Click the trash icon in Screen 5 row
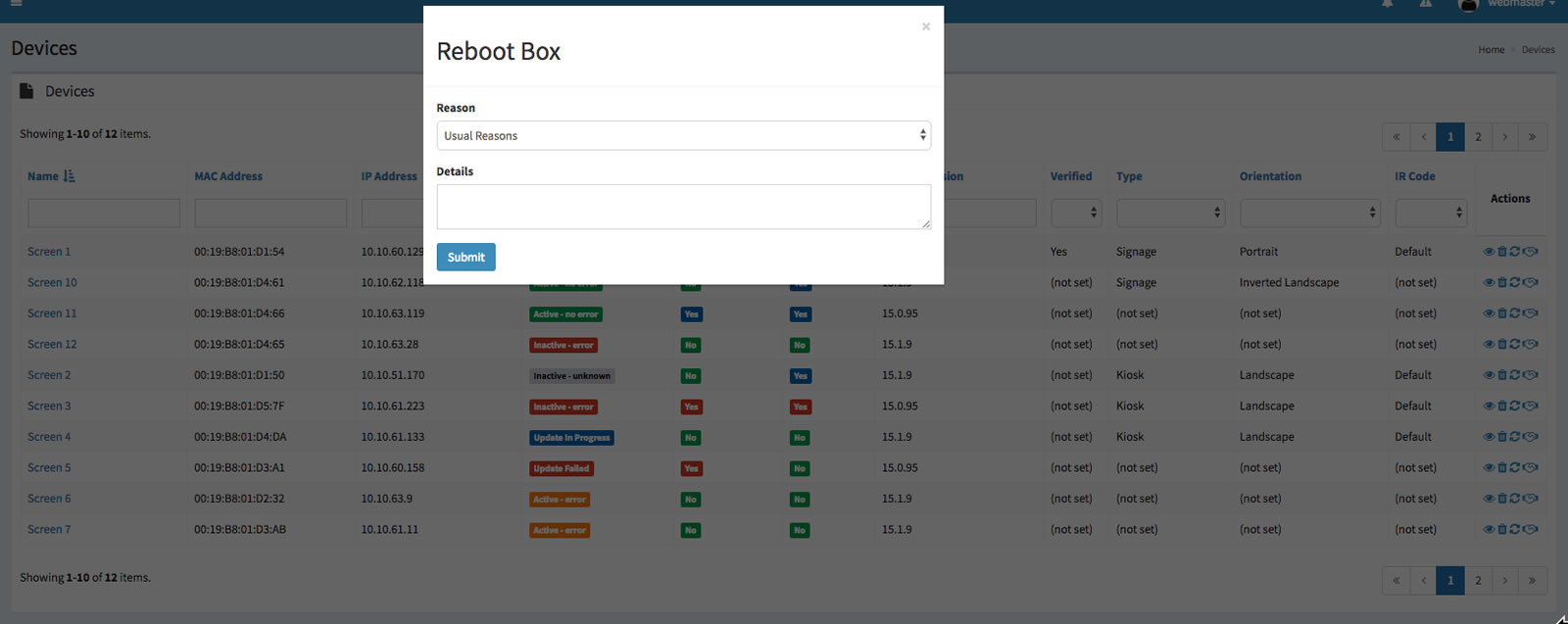Screen dimensions: 1568x624 tap(1501, 468)
